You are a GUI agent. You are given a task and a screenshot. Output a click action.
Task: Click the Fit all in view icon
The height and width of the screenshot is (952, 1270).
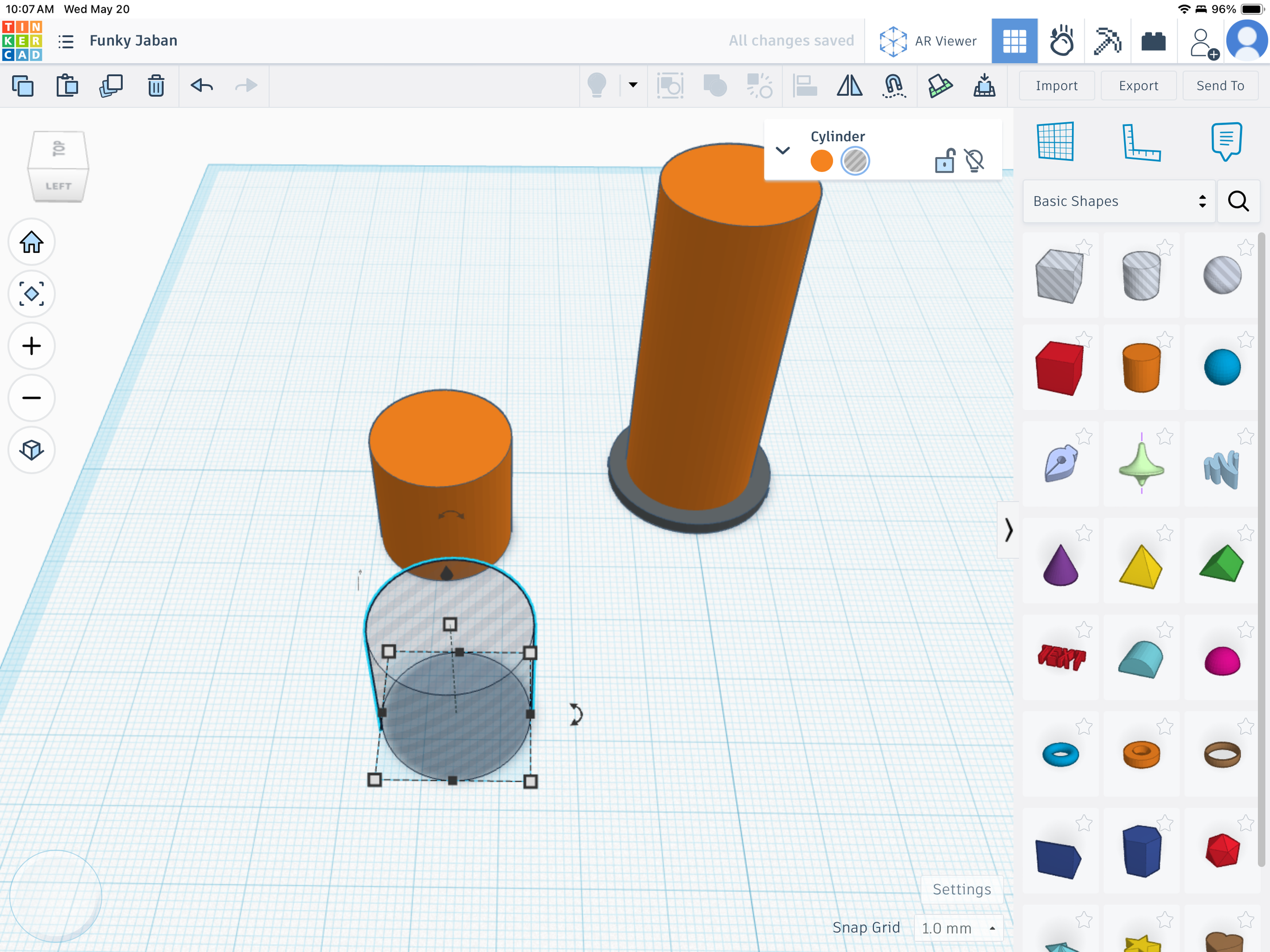31,294
